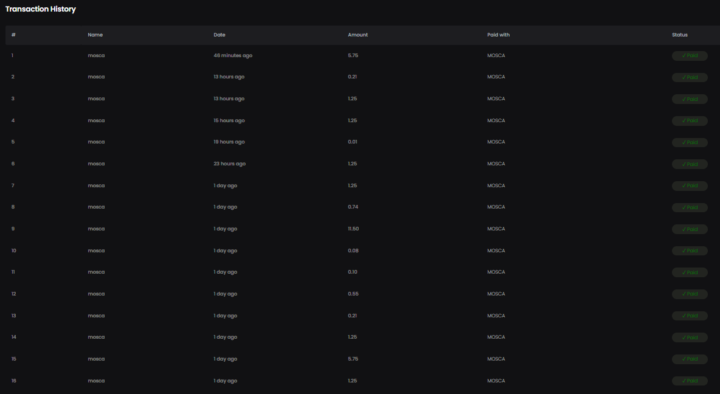Screen dimensions: 720x394
Task: Select amount 0.74 in row 8
Action: (353, 207)
